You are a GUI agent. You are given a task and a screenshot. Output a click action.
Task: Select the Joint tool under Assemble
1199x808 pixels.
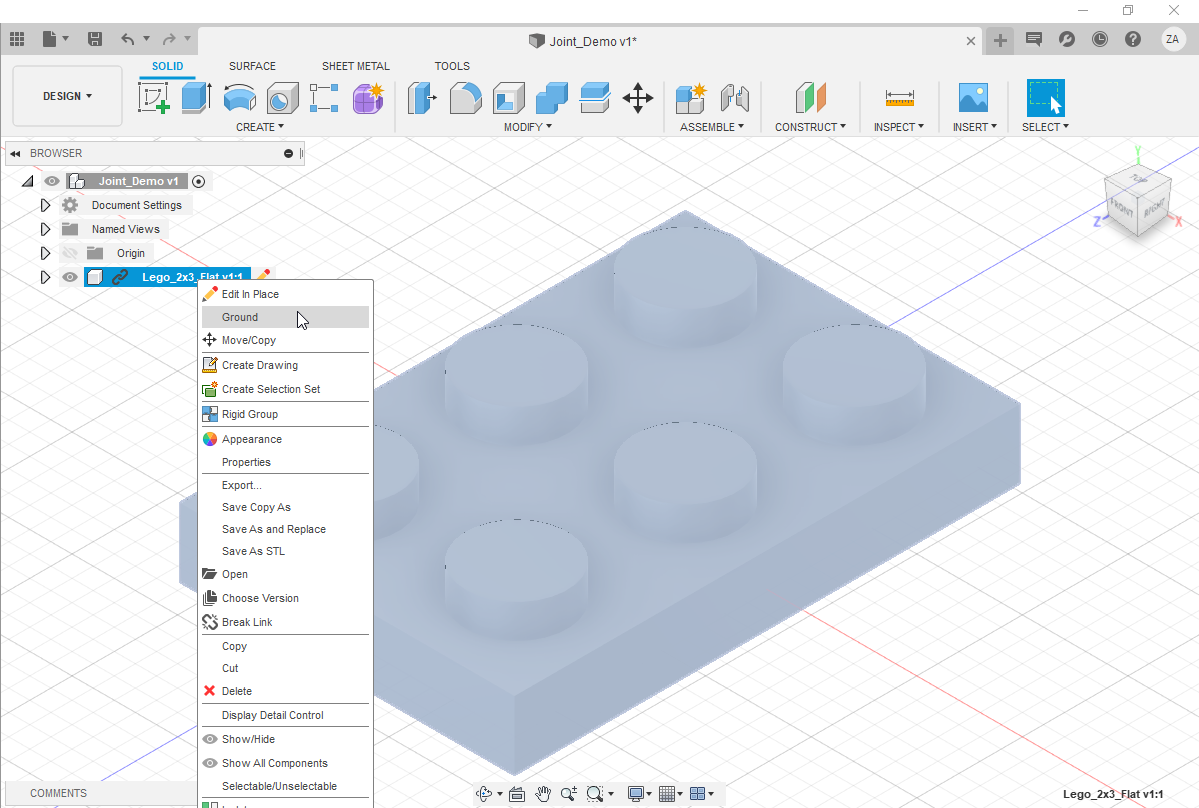736,97
